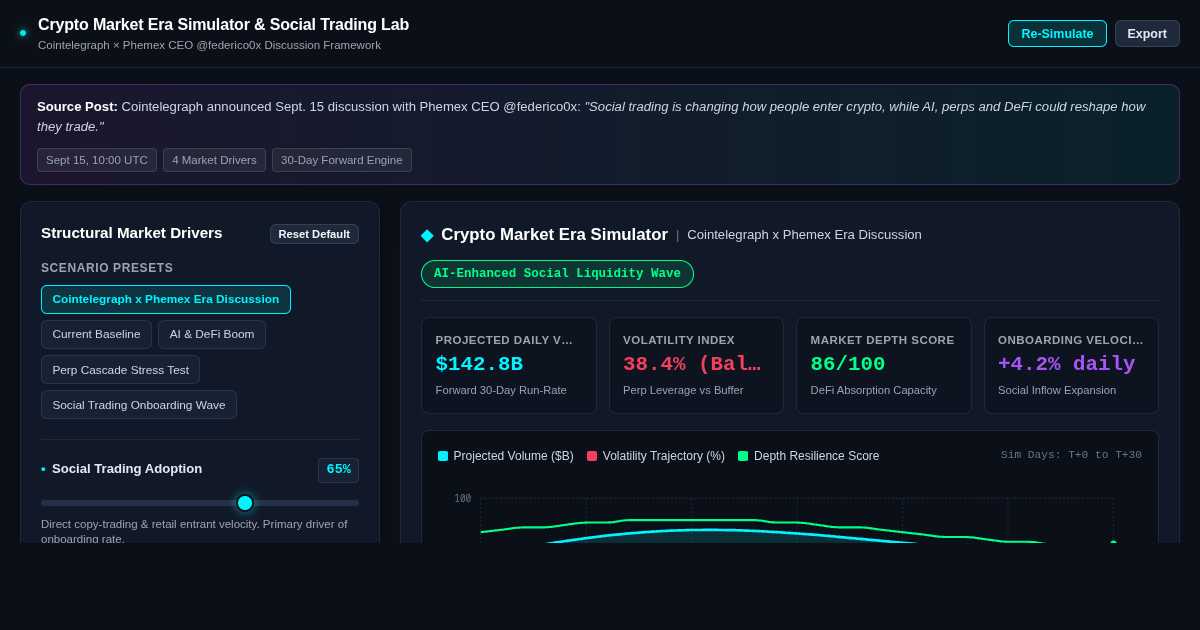This screenshot has width=1200, height=630.
Task: Choose the Current Baseline preset
Action: [96, 334]
